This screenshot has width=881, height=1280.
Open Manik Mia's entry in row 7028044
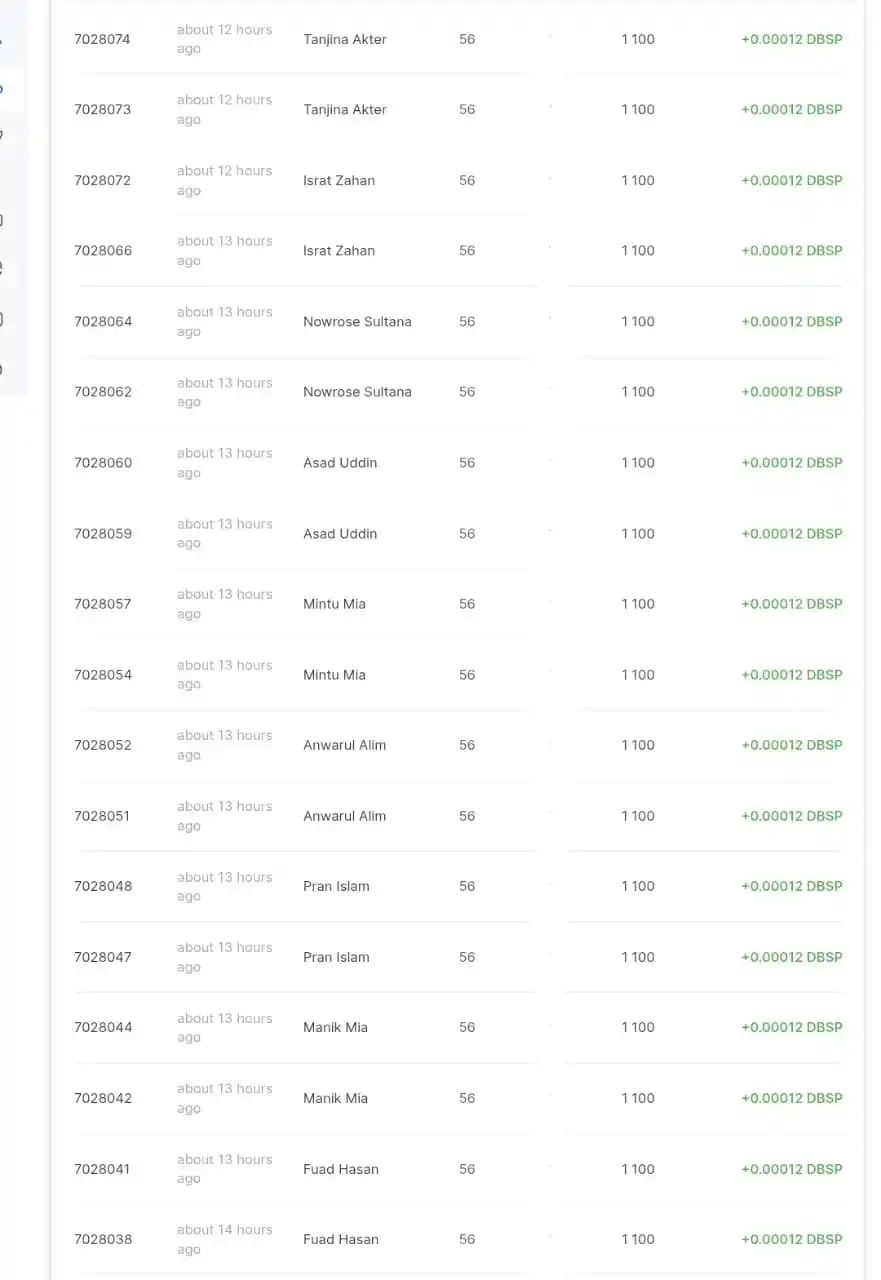[335, 1027]
